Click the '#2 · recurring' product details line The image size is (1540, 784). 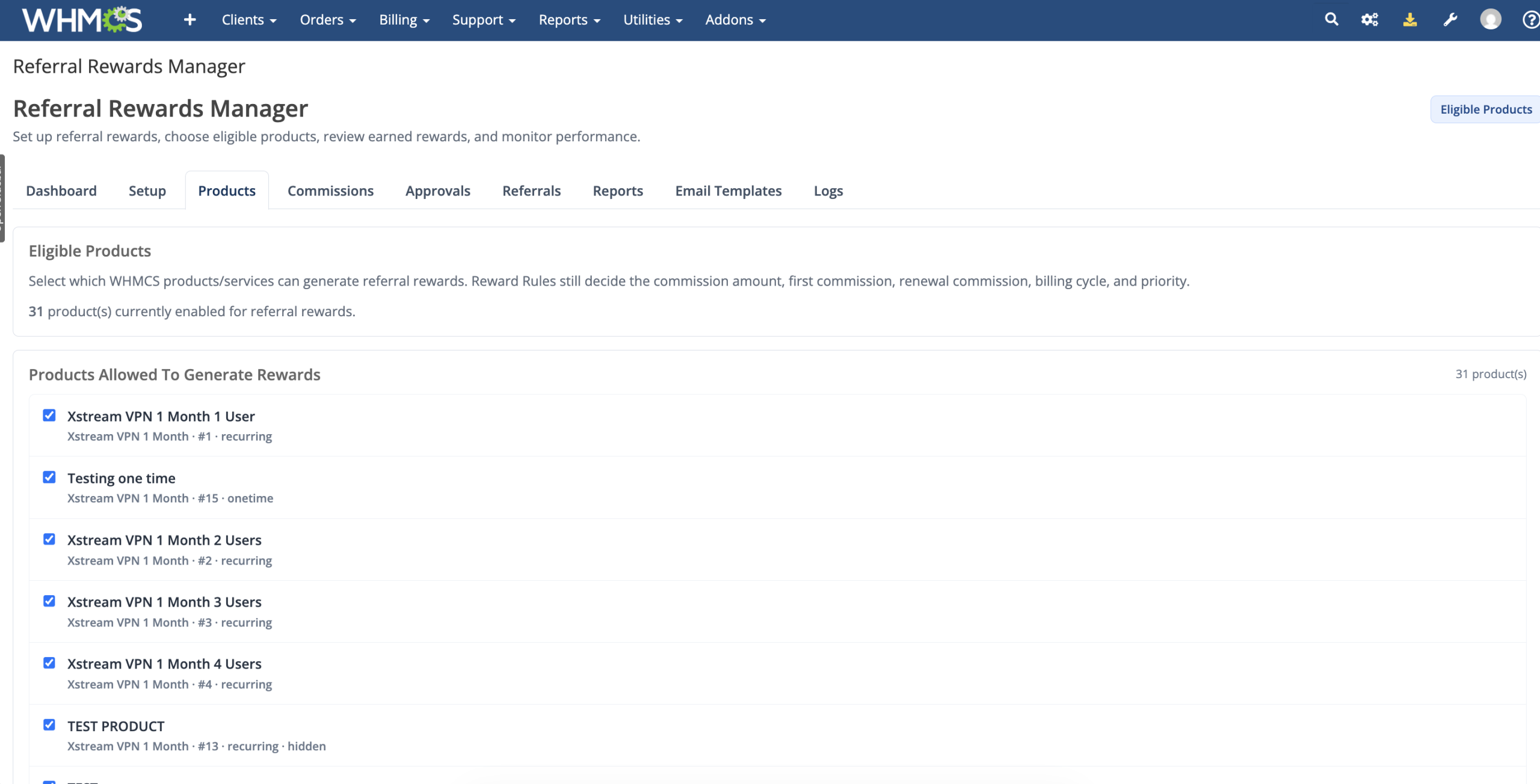pos(170,561)
